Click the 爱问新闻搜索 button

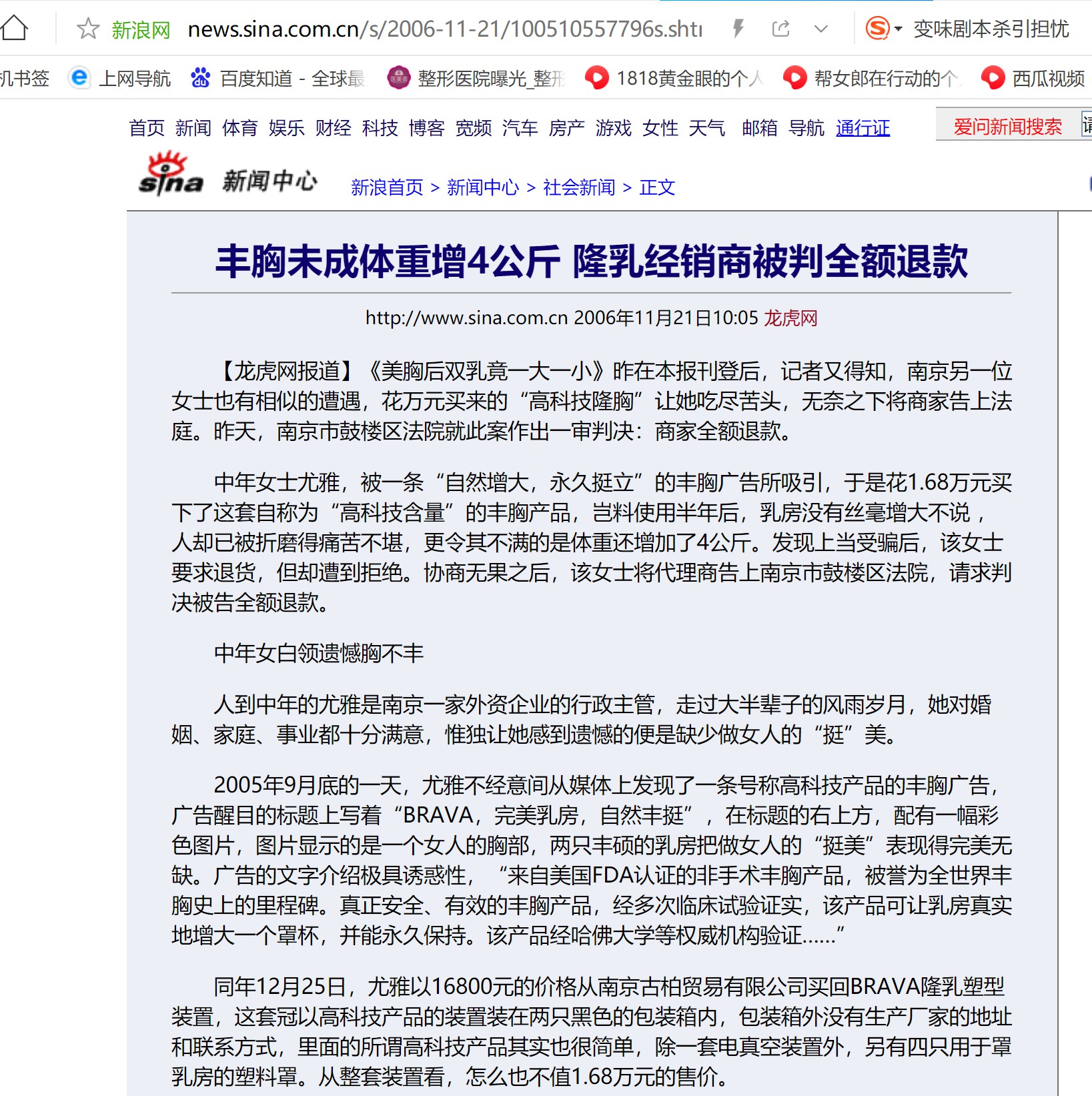pos(1007,126)
